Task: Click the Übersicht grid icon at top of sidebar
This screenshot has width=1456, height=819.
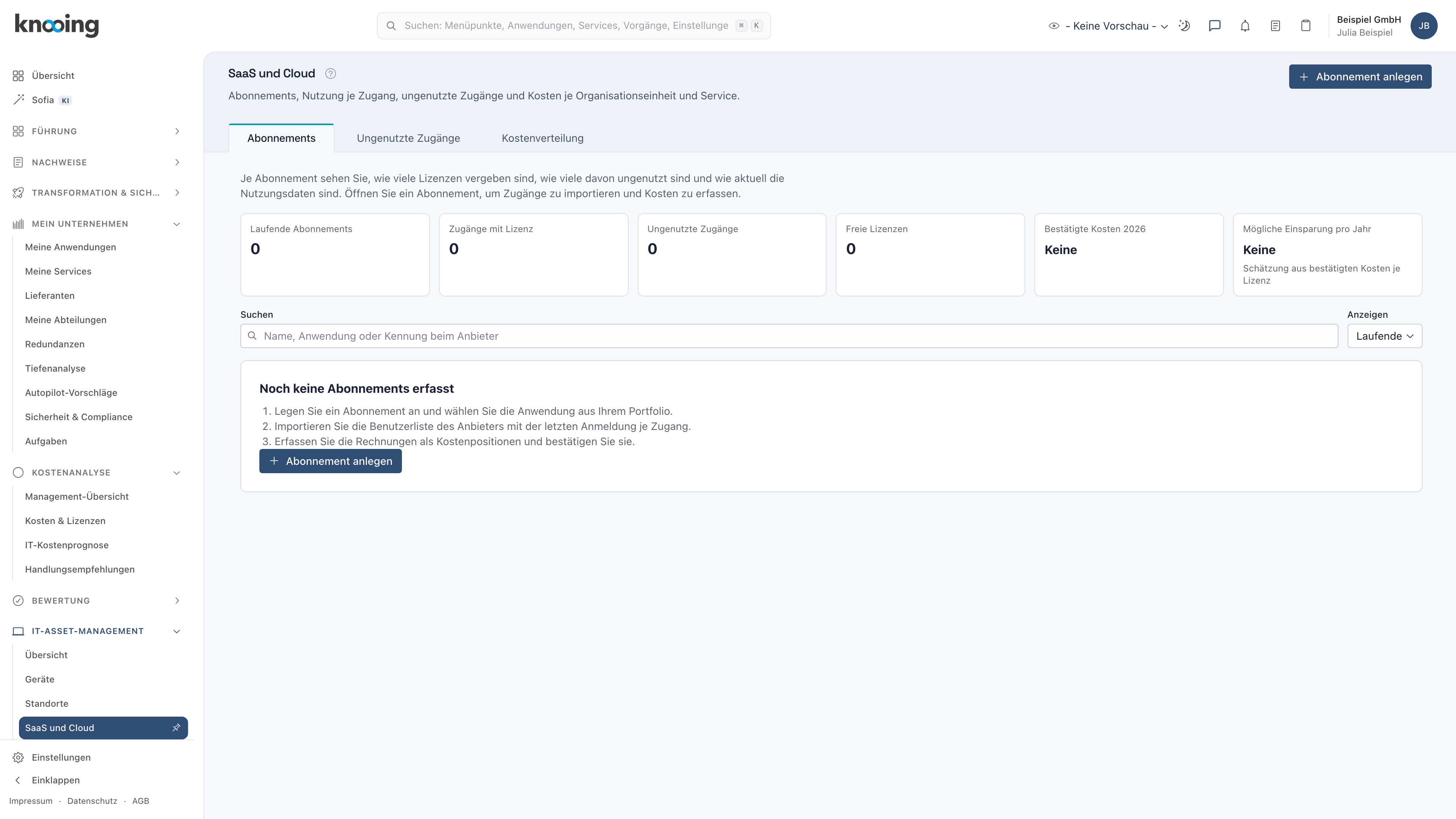Action: pyautogui.click(x=18, y=75)
